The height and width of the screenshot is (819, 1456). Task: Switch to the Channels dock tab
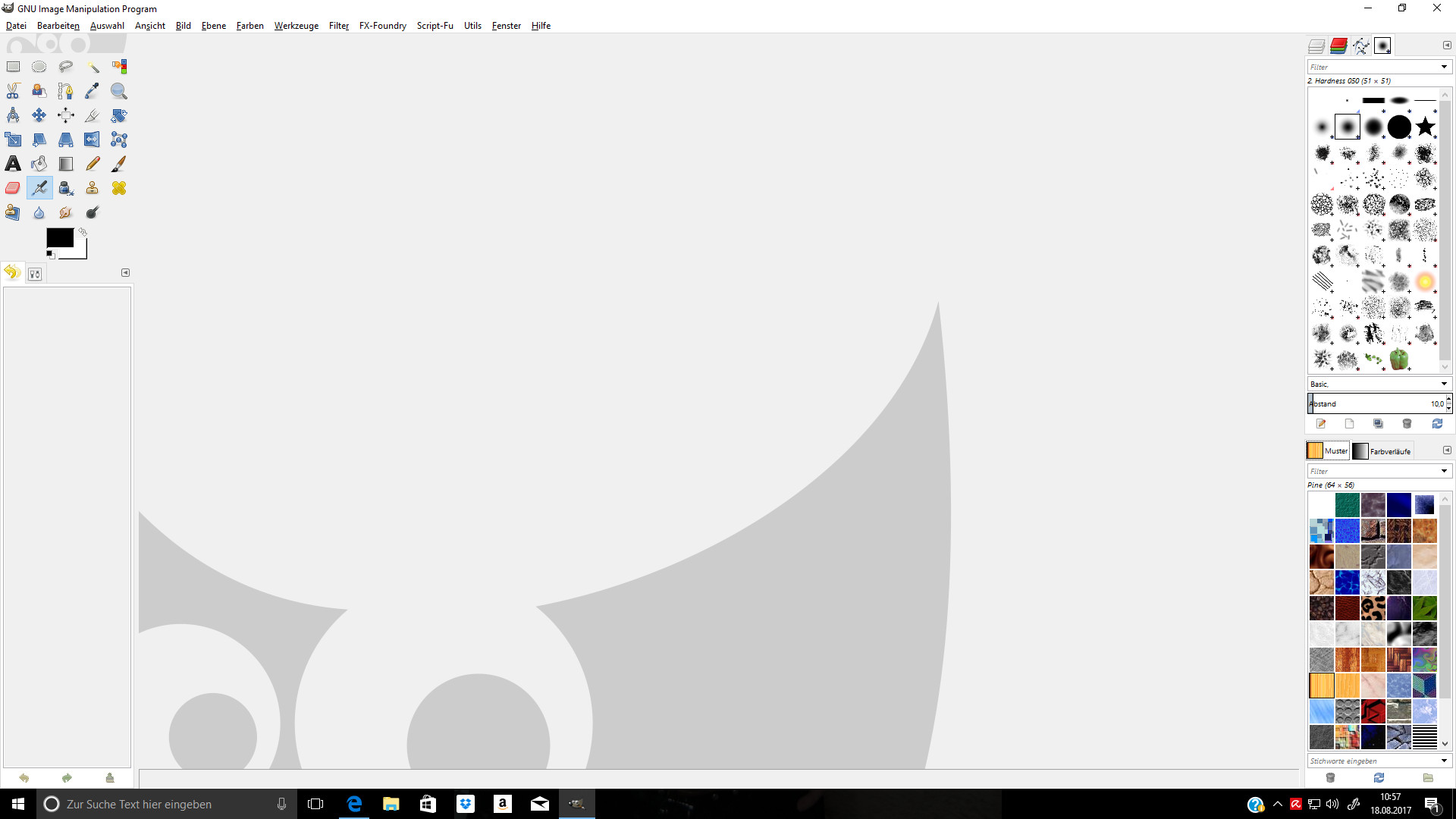point(1338,46)
